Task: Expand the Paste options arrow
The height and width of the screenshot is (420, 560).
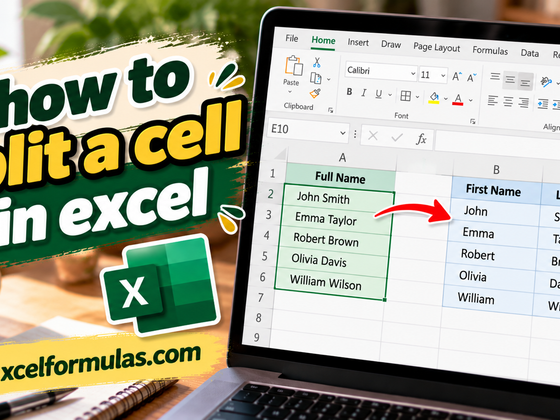Action: tap(290, 92)
